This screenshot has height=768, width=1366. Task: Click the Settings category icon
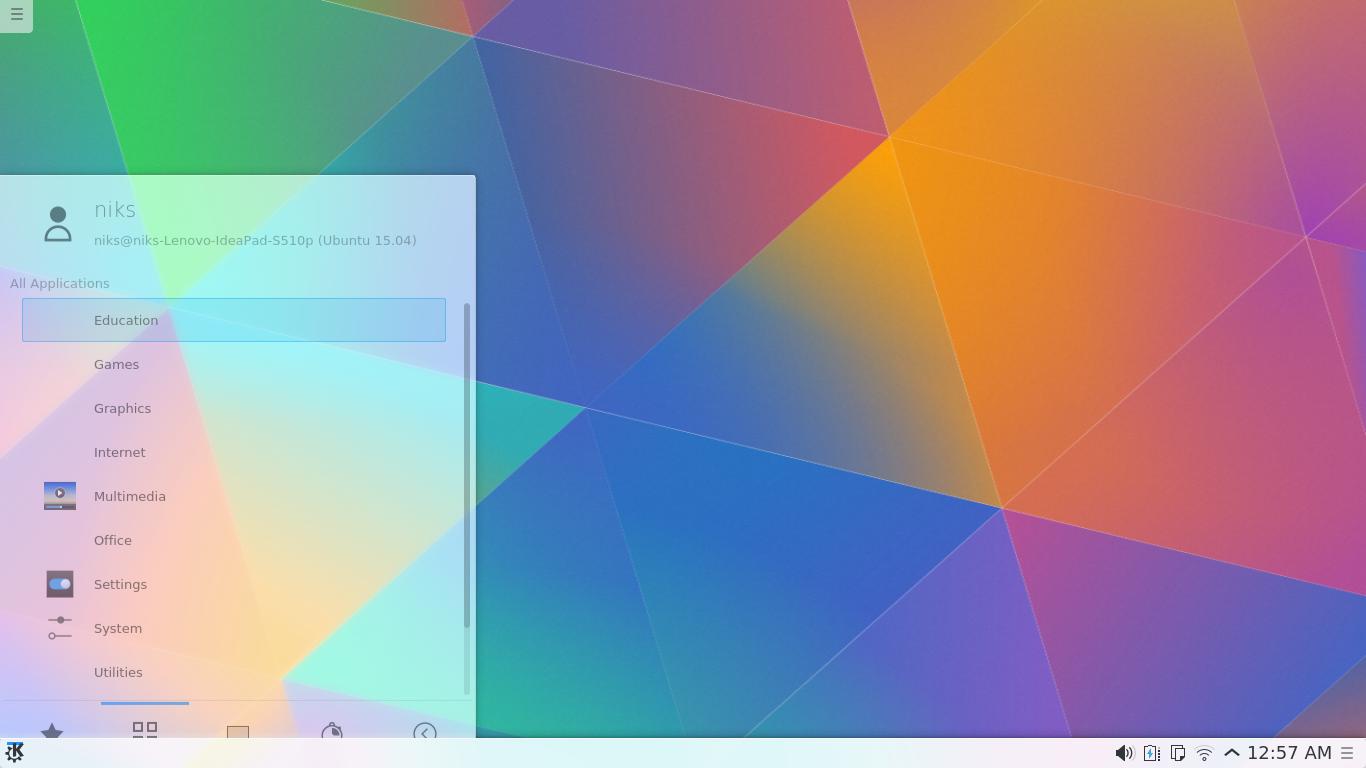tap(59, 584)
